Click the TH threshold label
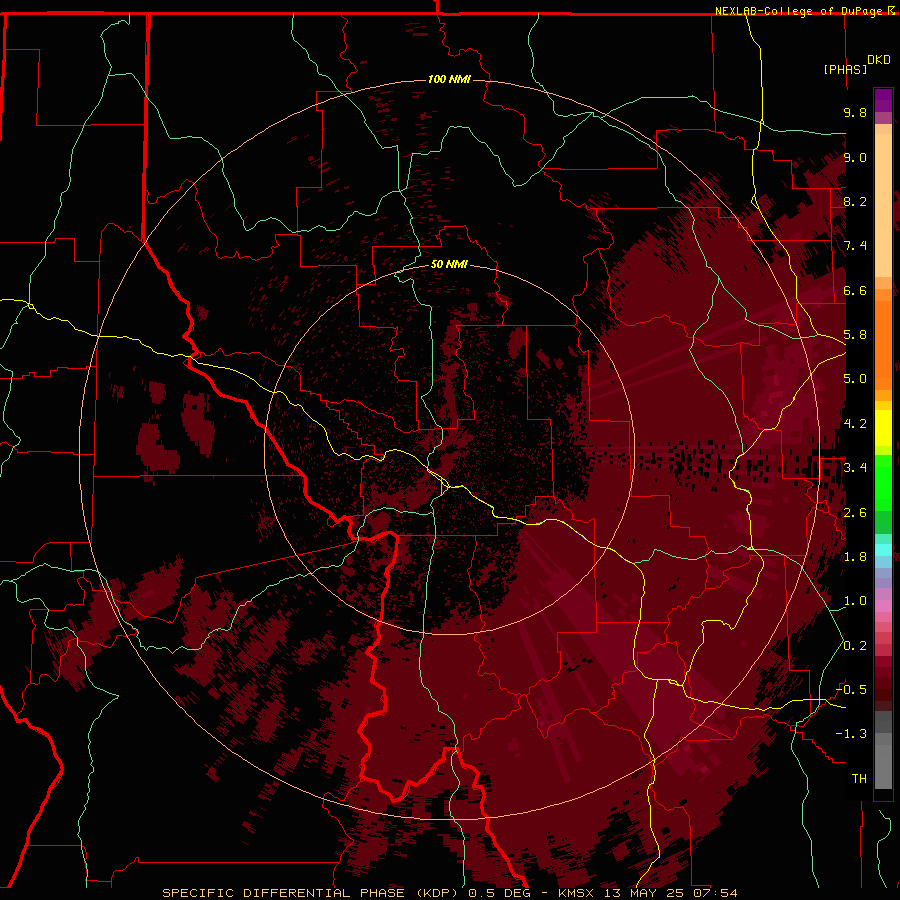Image resolution: width=900 pixels, height=900 pixels. point(859,779)
